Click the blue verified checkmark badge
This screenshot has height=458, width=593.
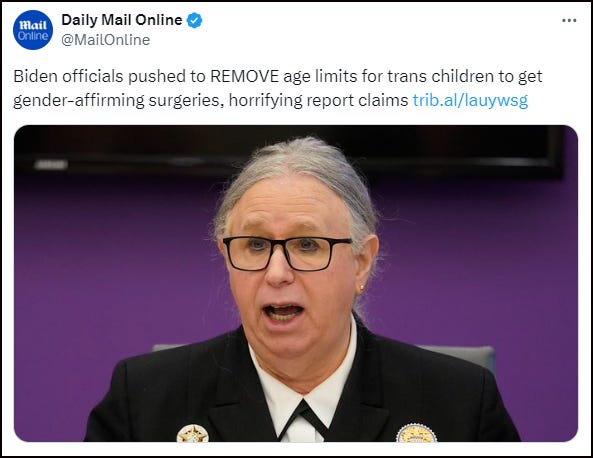tap(194, 20)
